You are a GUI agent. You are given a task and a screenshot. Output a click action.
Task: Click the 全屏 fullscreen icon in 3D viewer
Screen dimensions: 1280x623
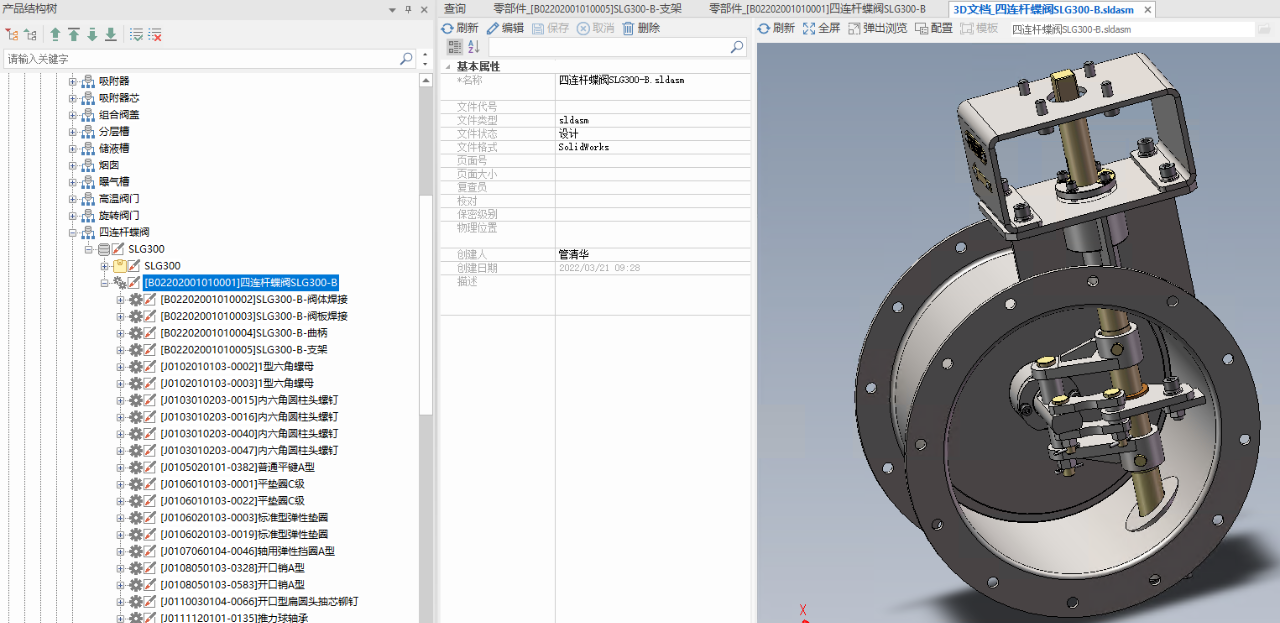[x=821, y=28]
